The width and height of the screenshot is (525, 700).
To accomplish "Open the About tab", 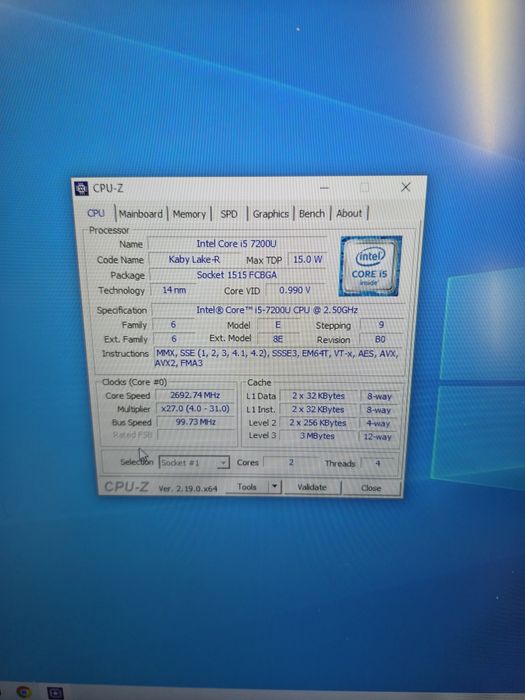I will pyautogui.click(x=349, y=213).
